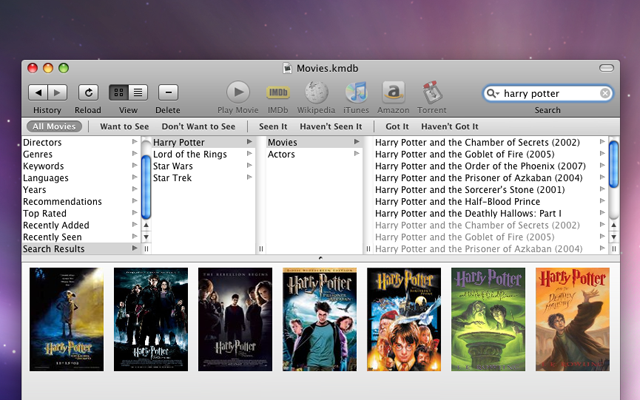Switch to list view mode
The width and height of the screenshot is (640, 400).
[x=138, y=92]
